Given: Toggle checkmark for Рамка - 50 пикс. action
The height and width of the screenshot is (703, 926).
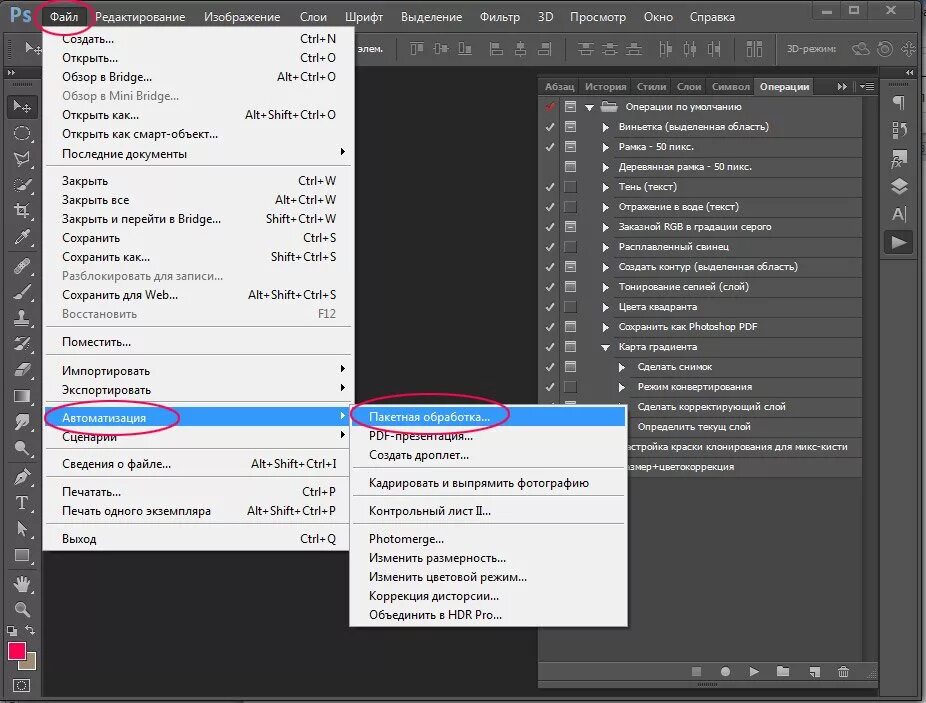Looking at the screenshot, I should click(550, 147).
